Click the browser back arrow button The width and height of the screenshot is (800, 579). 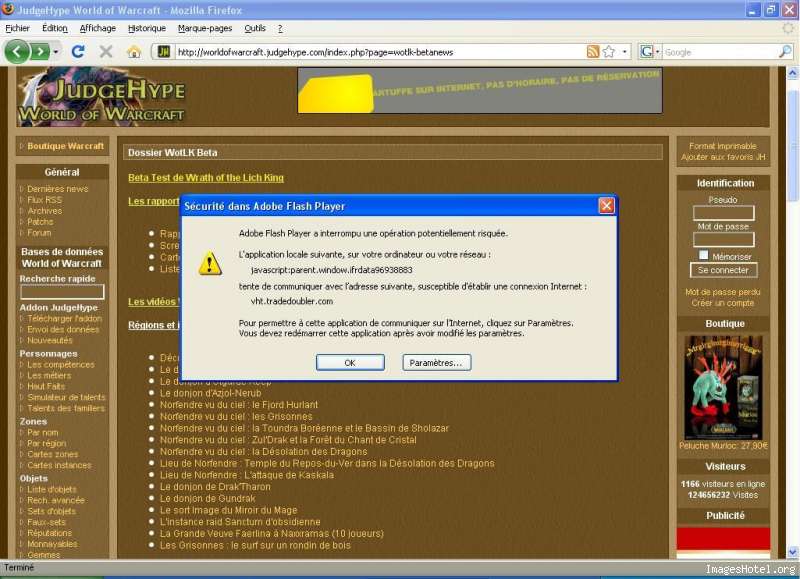coord(17,51)
